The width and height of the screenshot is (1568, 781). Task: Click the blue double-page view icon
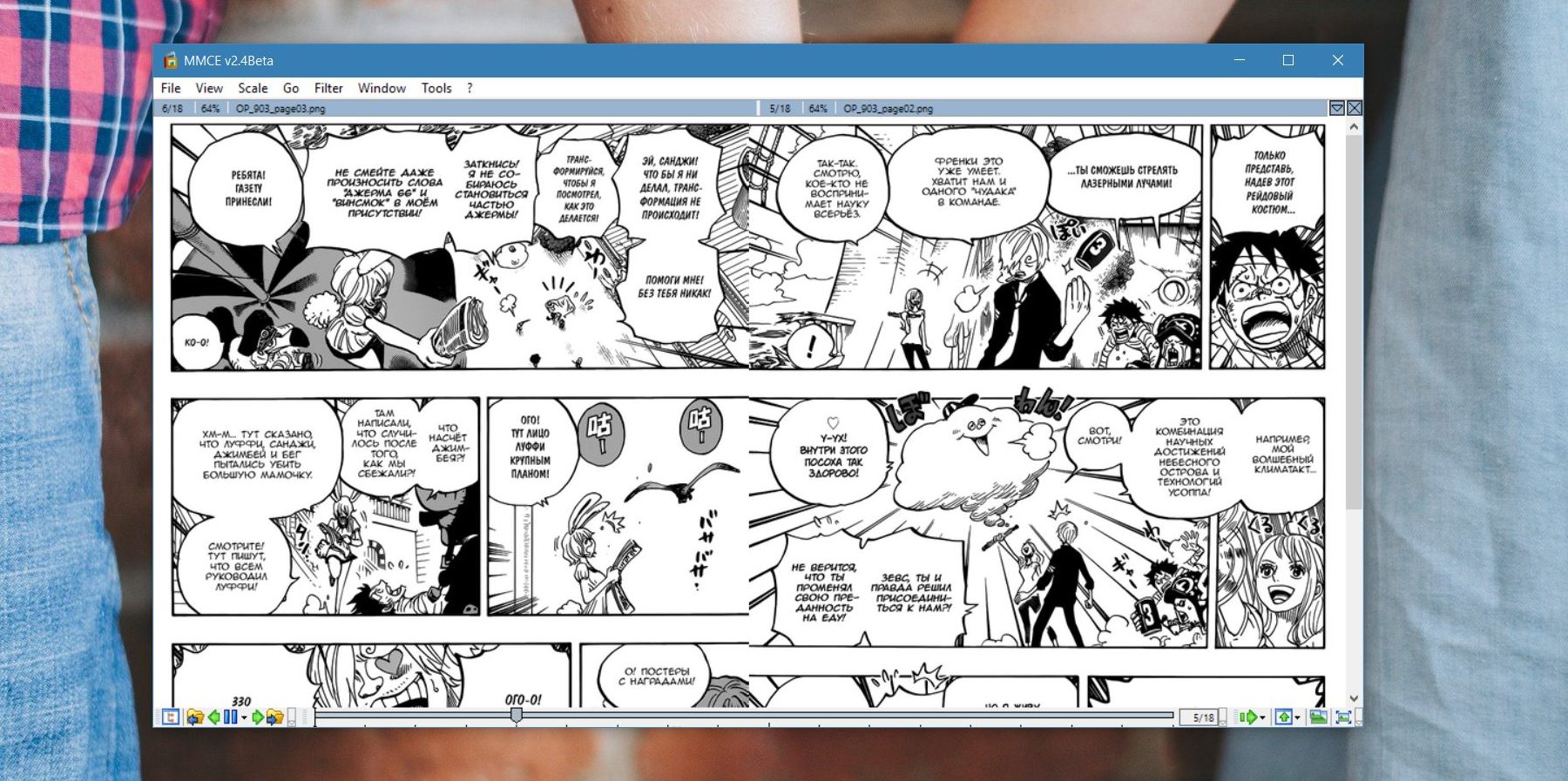tap(230, 717)
